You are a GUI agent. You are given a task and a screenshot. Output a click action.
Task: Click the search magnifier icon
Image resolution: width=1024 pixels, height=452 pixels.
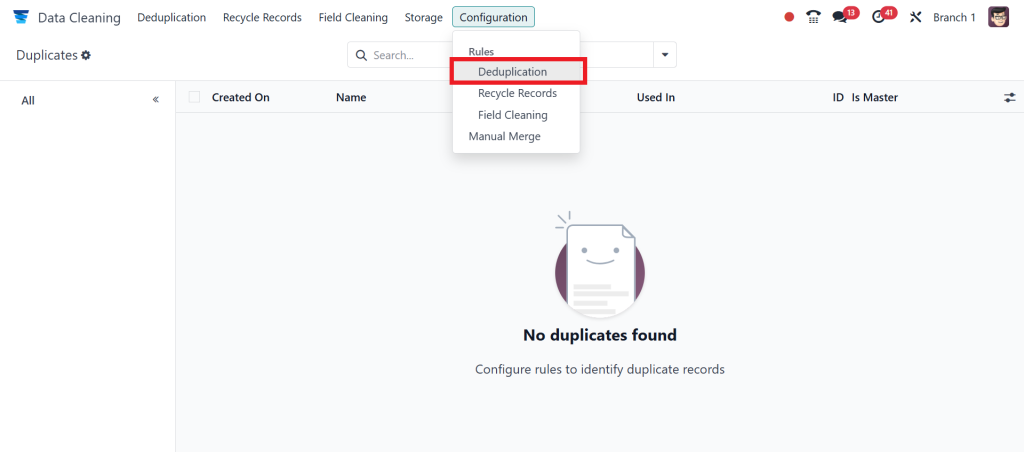pos(360,55)
